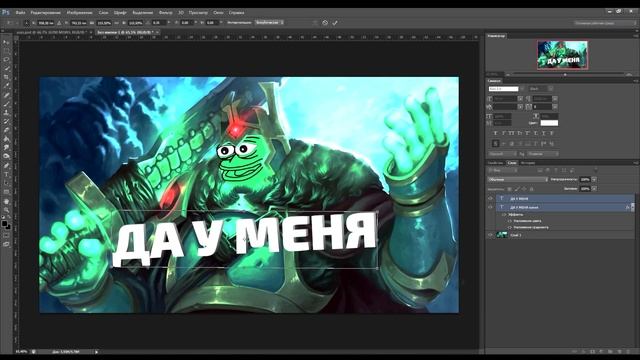
Task: Open the Opacity slider arrow in Layers
Action: [x=594, y=180]
